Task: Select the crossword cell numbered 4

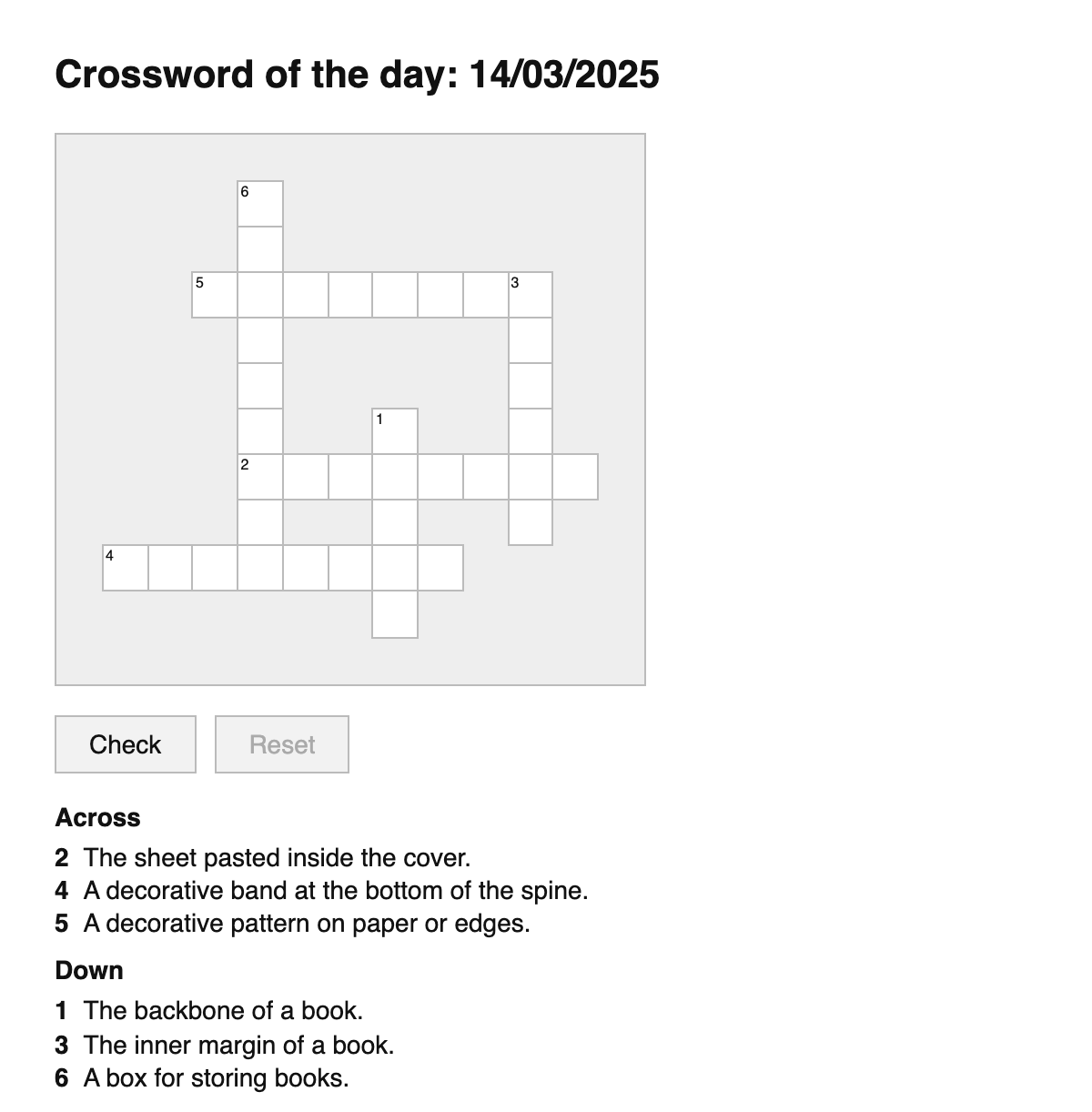Action: point(126,568)
